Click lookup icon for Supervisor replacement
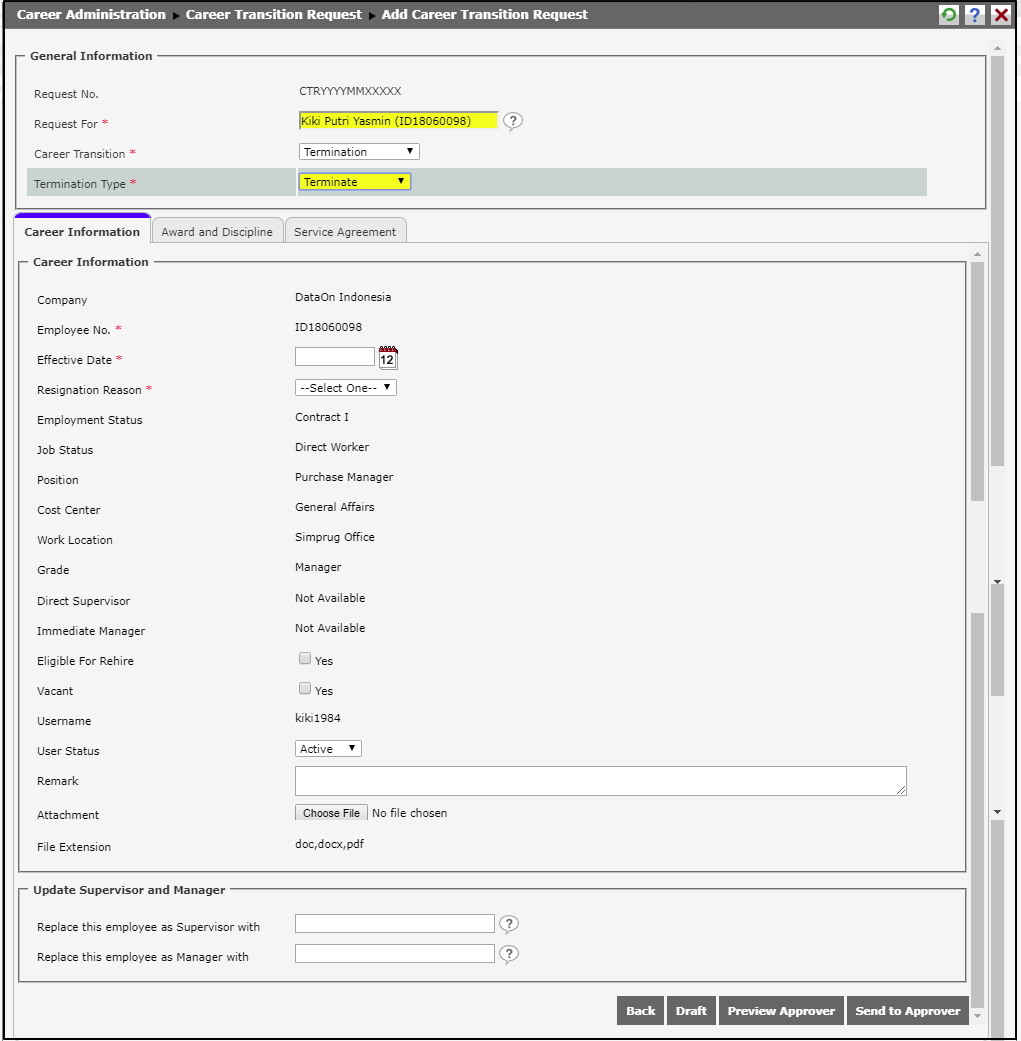The width and height of the screenshot is (1021, 1041). click(509, 924)
